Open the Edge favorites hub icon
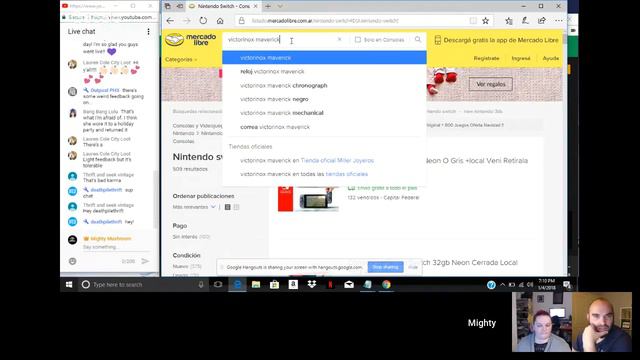640x360 pixels. tap(509, 21)
